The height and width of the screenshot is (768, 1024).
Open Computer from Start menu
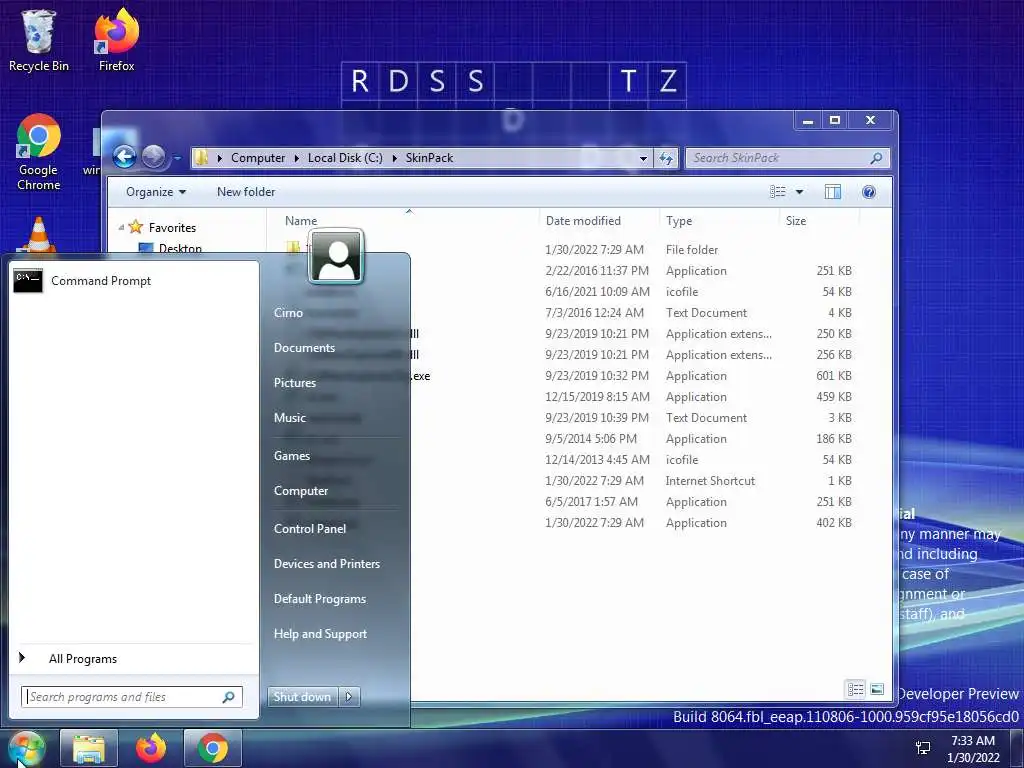(300, 491)
